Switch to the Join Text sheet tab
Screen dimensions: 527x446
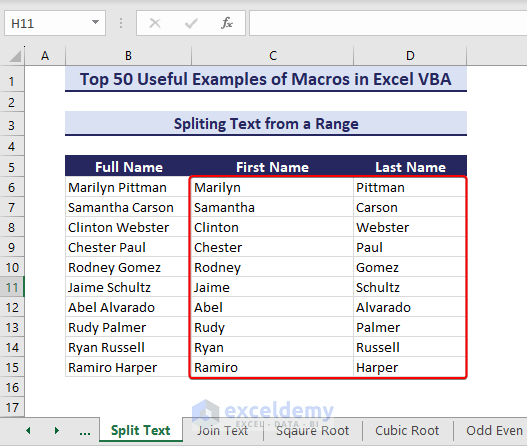(222, 431)
